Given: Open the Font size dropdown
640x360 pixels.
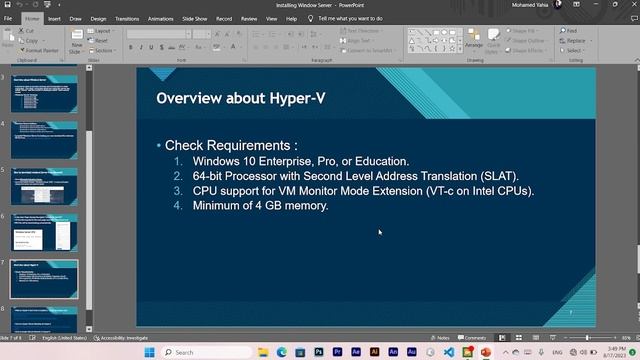Looking at the screenshot, I should (x=208, y=34).
